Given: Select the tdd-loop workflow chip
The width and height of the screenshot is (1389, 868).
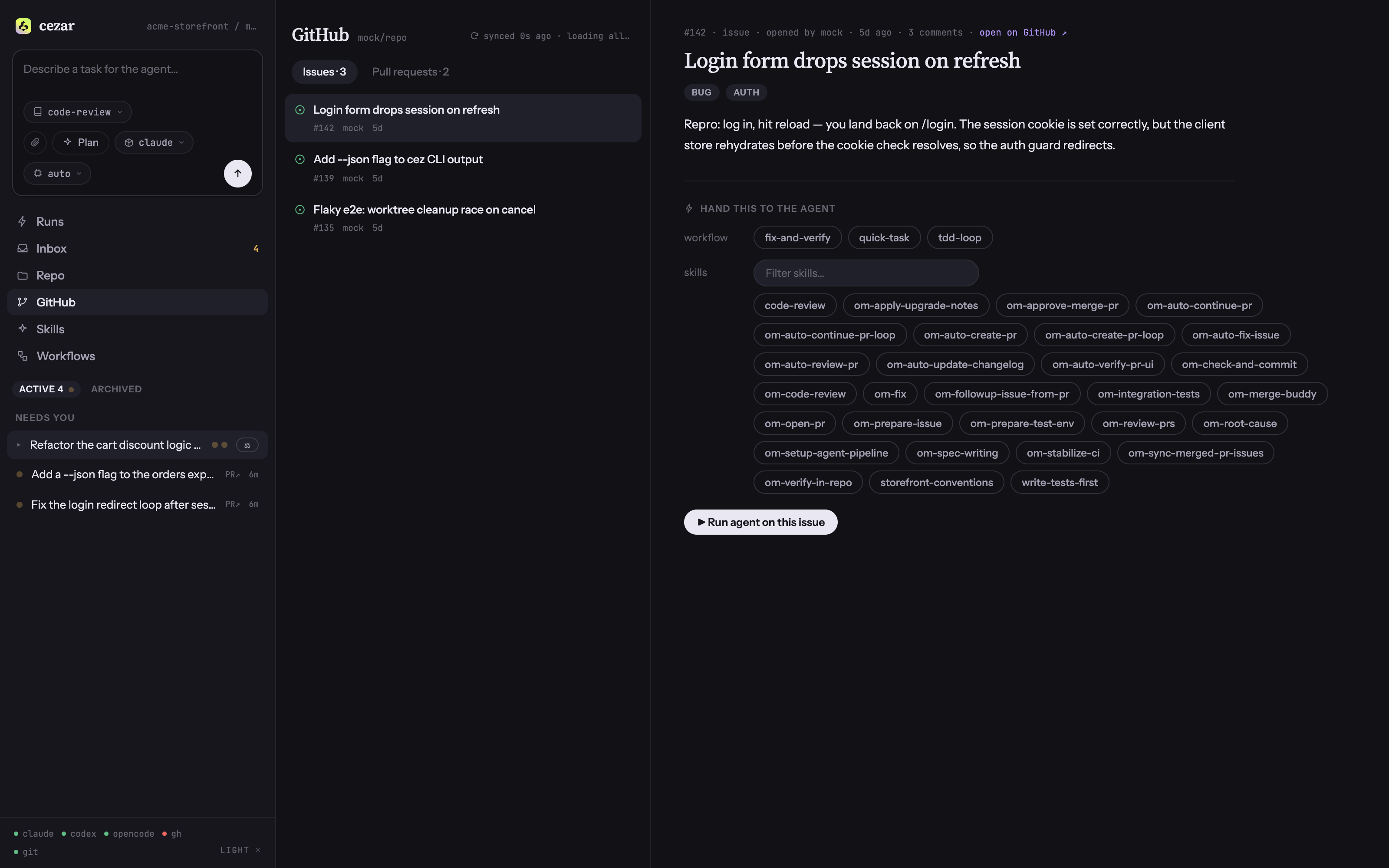Looking at the screenshot, I should (960, 238).
